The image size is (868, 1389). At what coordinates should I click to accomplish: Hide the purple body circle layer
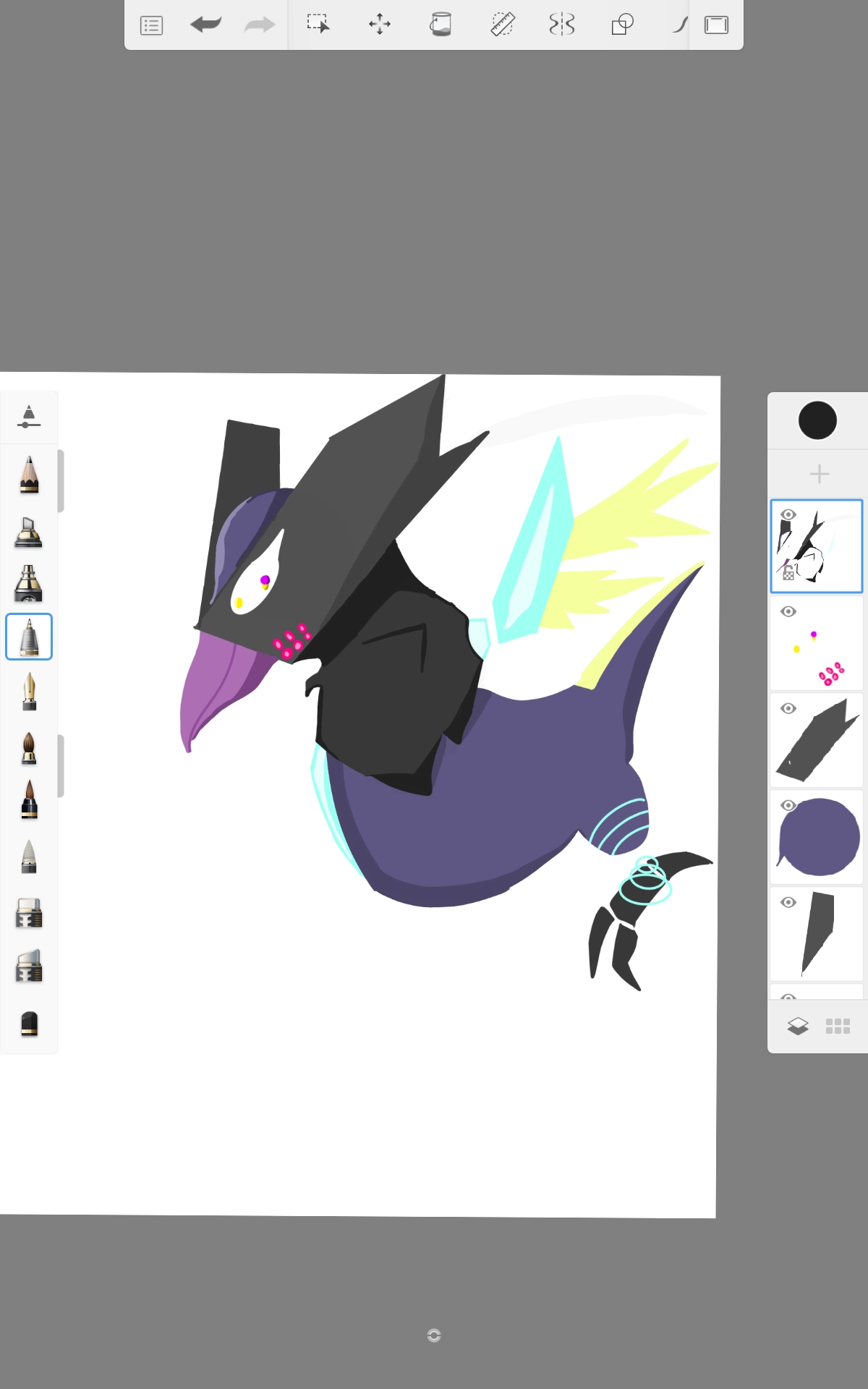[x=788, y=805]
